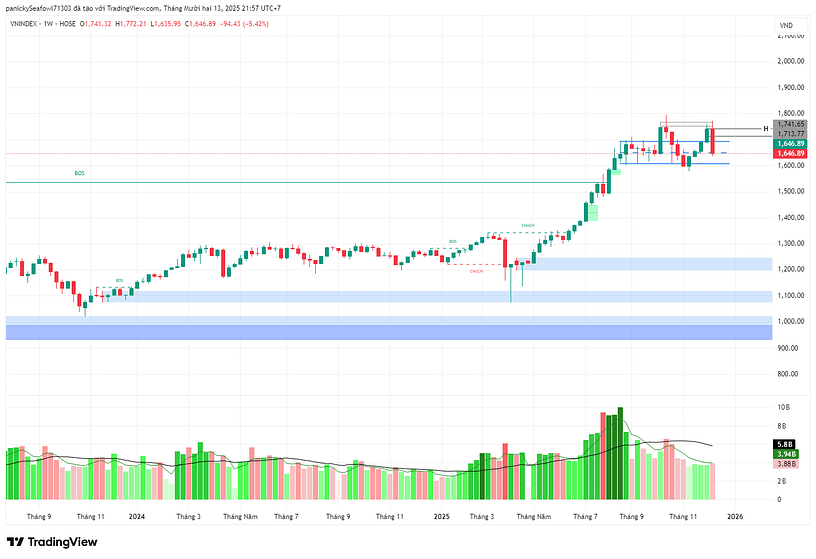816x559 pixels.
Task: Click the H marker beside the high line
Action: (x=765, y=129)
